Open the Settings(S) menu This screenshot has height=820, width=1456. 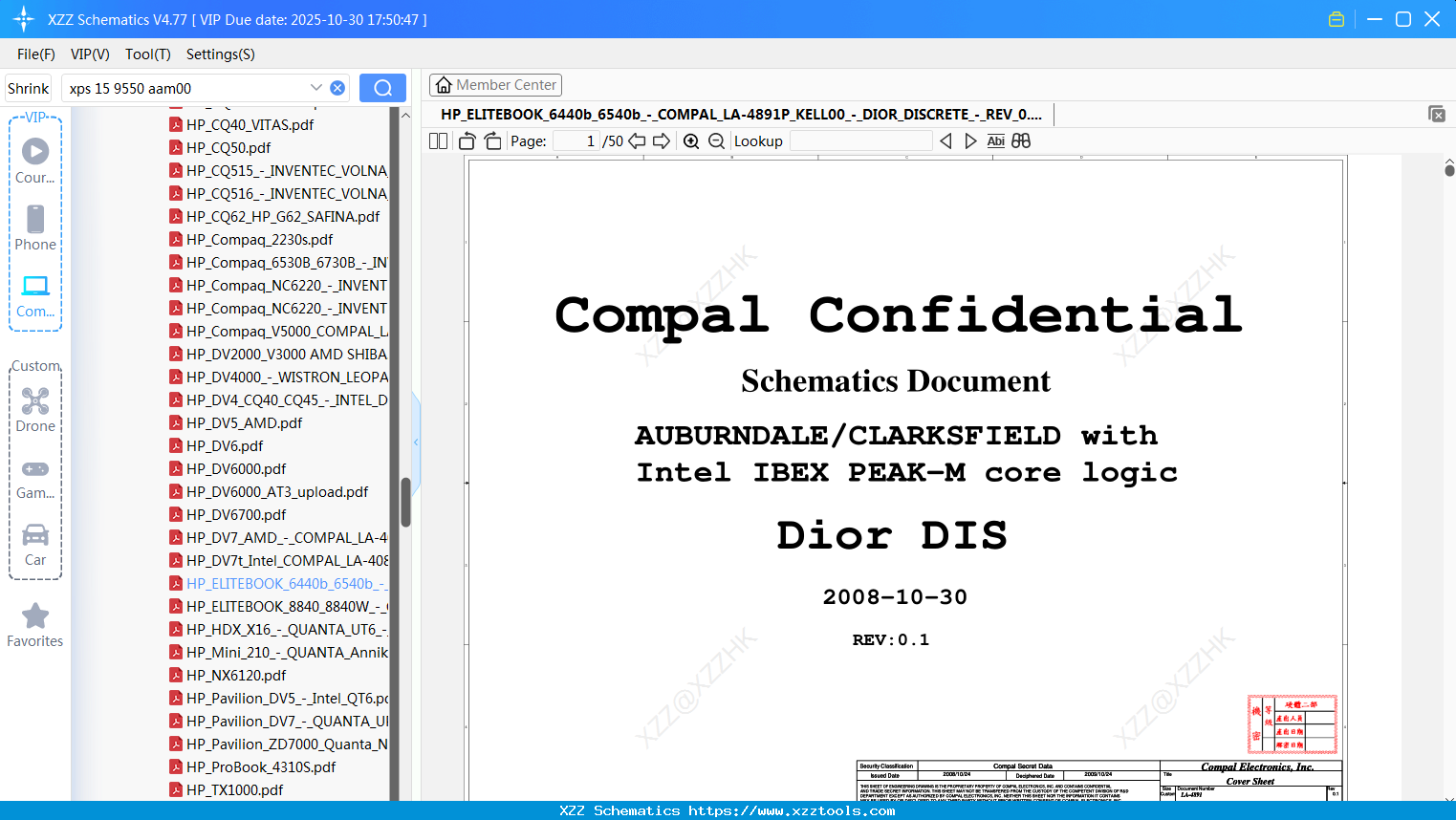point(221,54)
